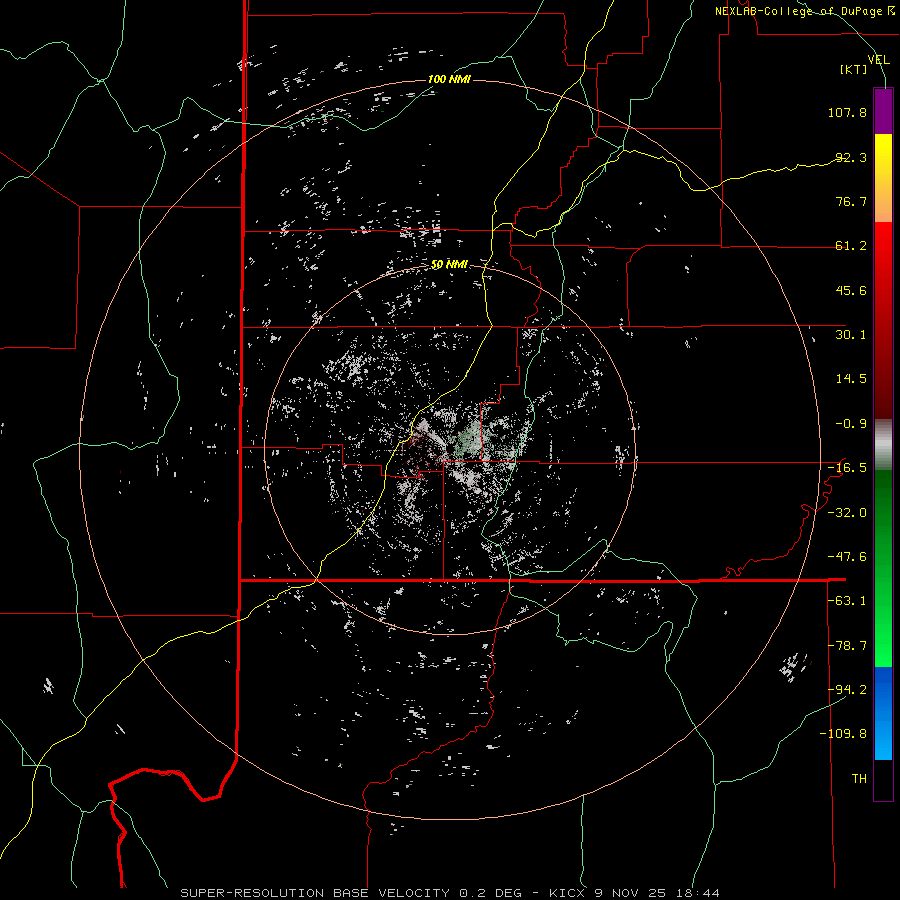Click the isolated echo cluster beyond the eastern range ring
The height and width of the screenshot is (900, 900).
(794, 667)
